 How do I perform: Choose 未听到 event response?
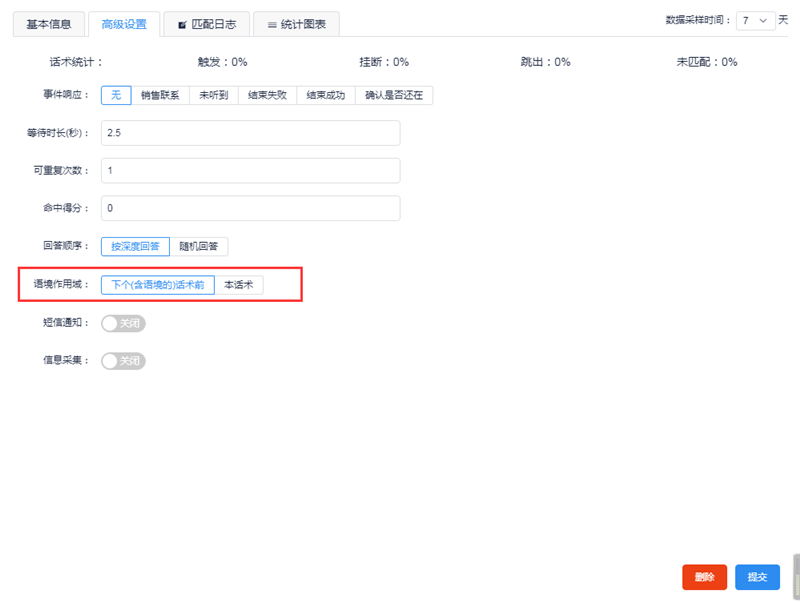pyautogui.click(x=214, y=95)
